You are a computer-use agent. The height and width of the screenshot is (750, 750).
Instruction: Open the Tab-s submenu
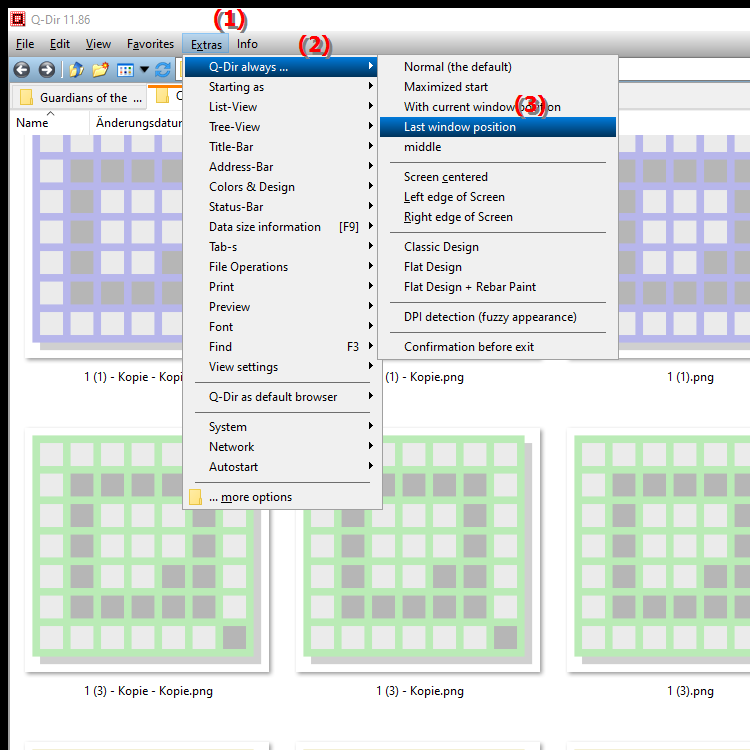coord(281,247)
